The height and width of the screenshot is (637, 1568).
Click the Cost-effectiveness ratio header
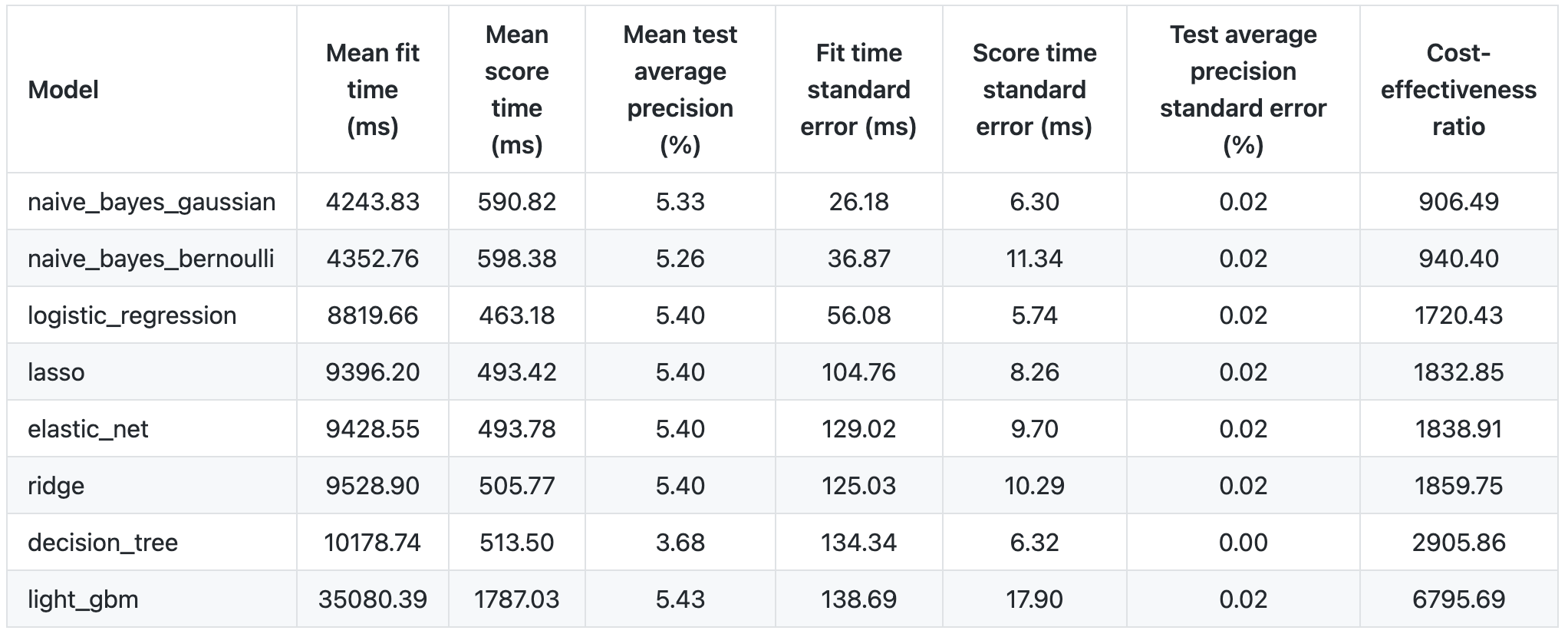(x=1458, y=90)
